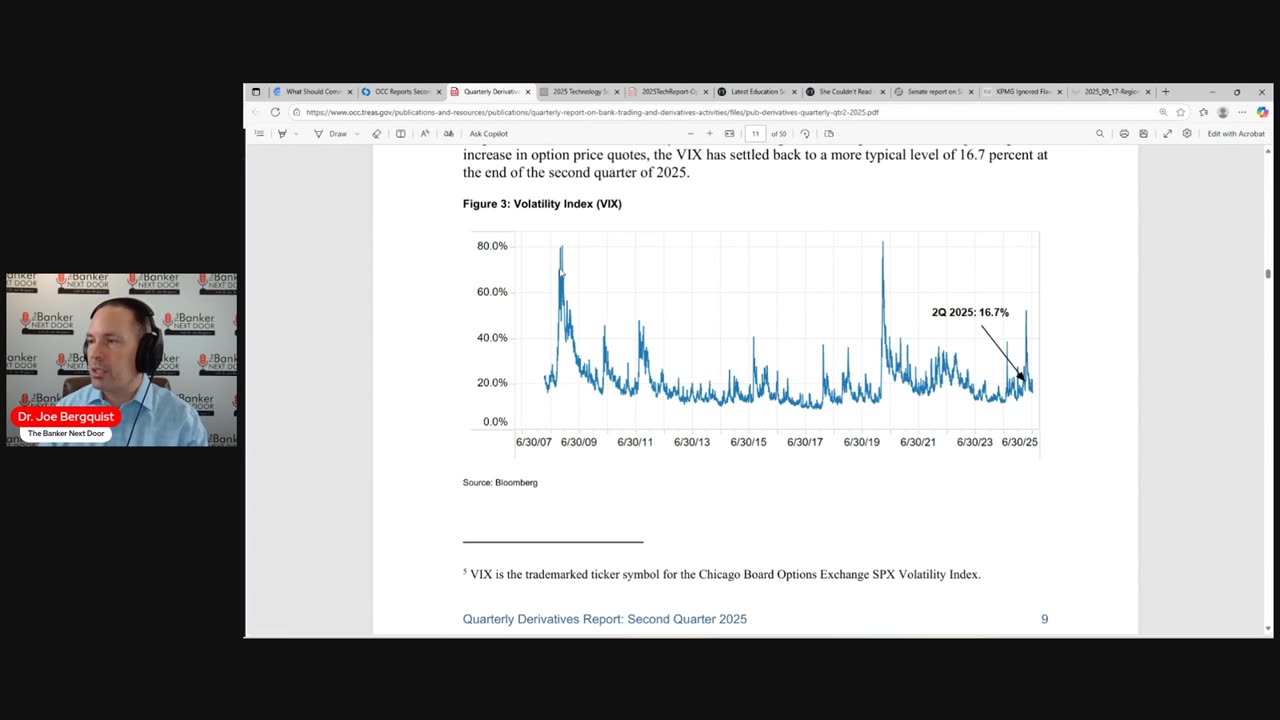Click the Page view icon next to rotate
The height and width of the screenshot is (720, 1280).
pos(829,133)
